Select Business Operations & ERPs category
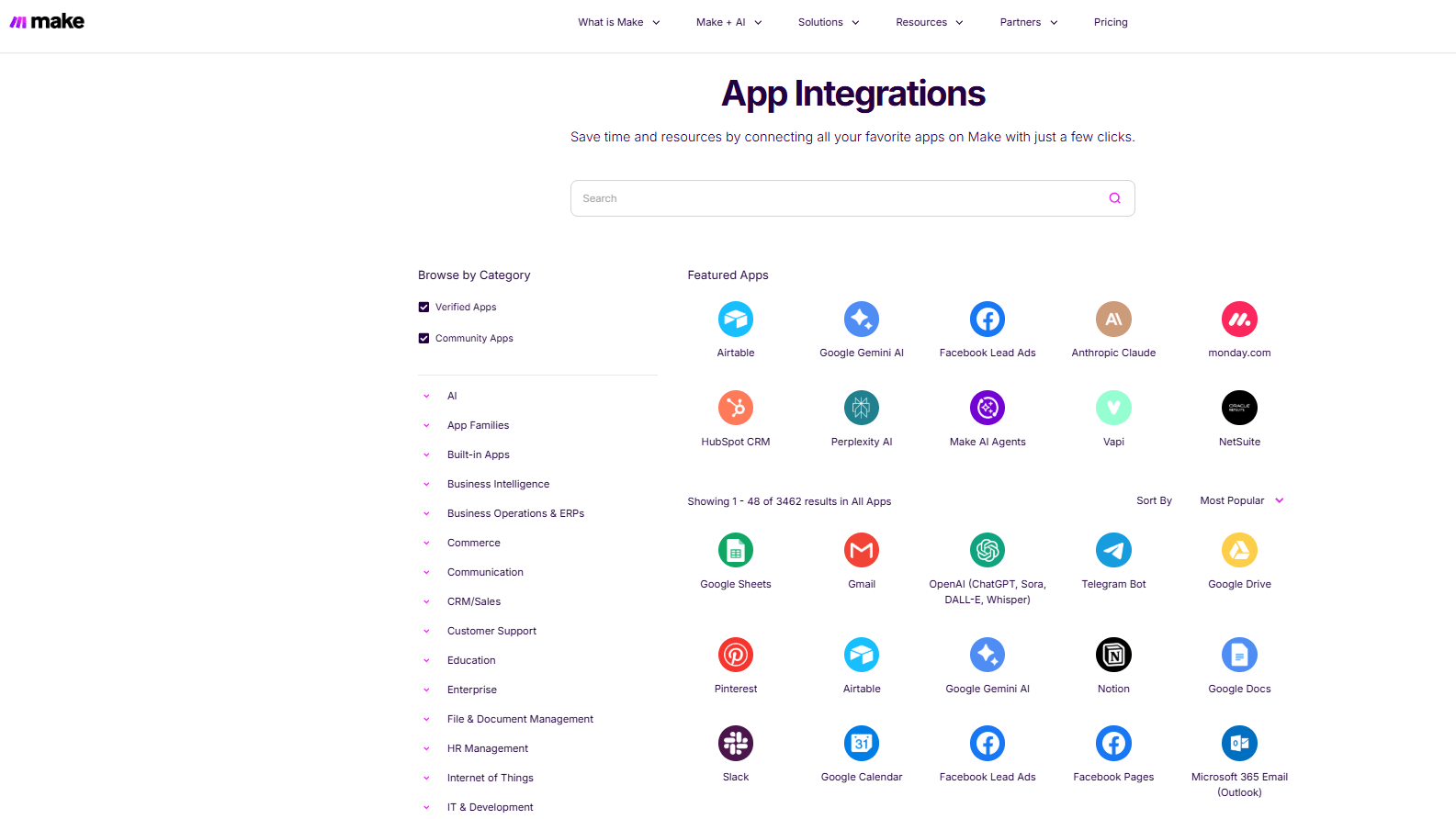The height and width of the screenshot is (819, 1456). pyautogui.click(x=515, y=513)
